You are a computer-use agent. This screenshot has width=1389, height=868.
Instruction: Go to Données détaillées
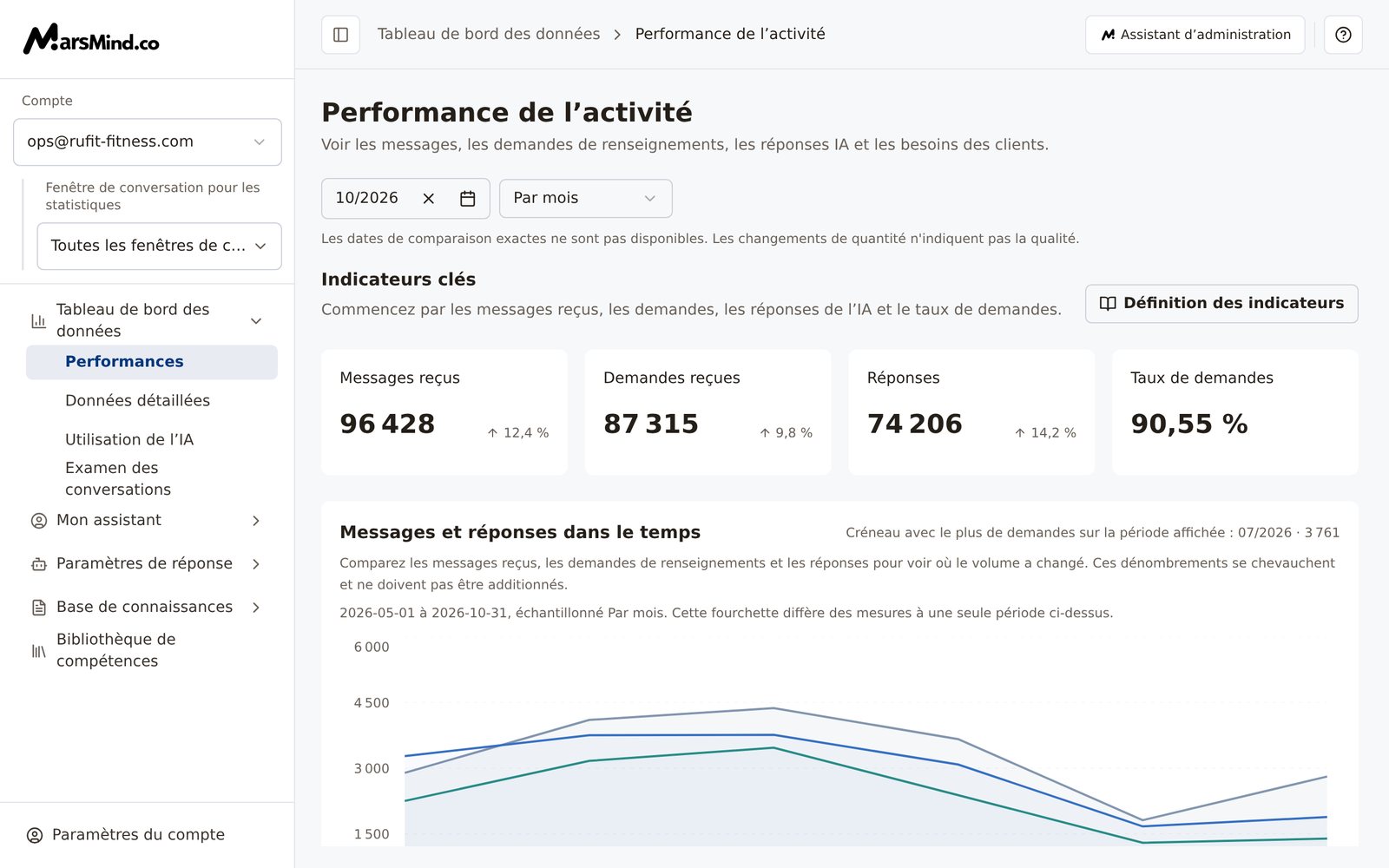[137, 401]
